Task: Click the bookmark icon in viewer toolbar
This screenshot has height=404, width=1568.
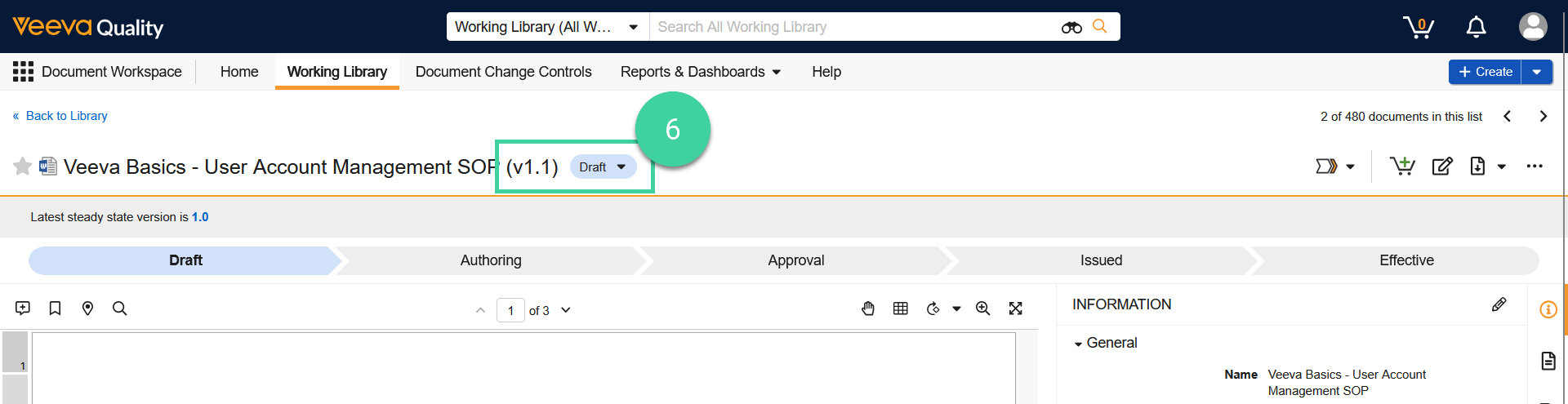Action: tap(55, 309)
